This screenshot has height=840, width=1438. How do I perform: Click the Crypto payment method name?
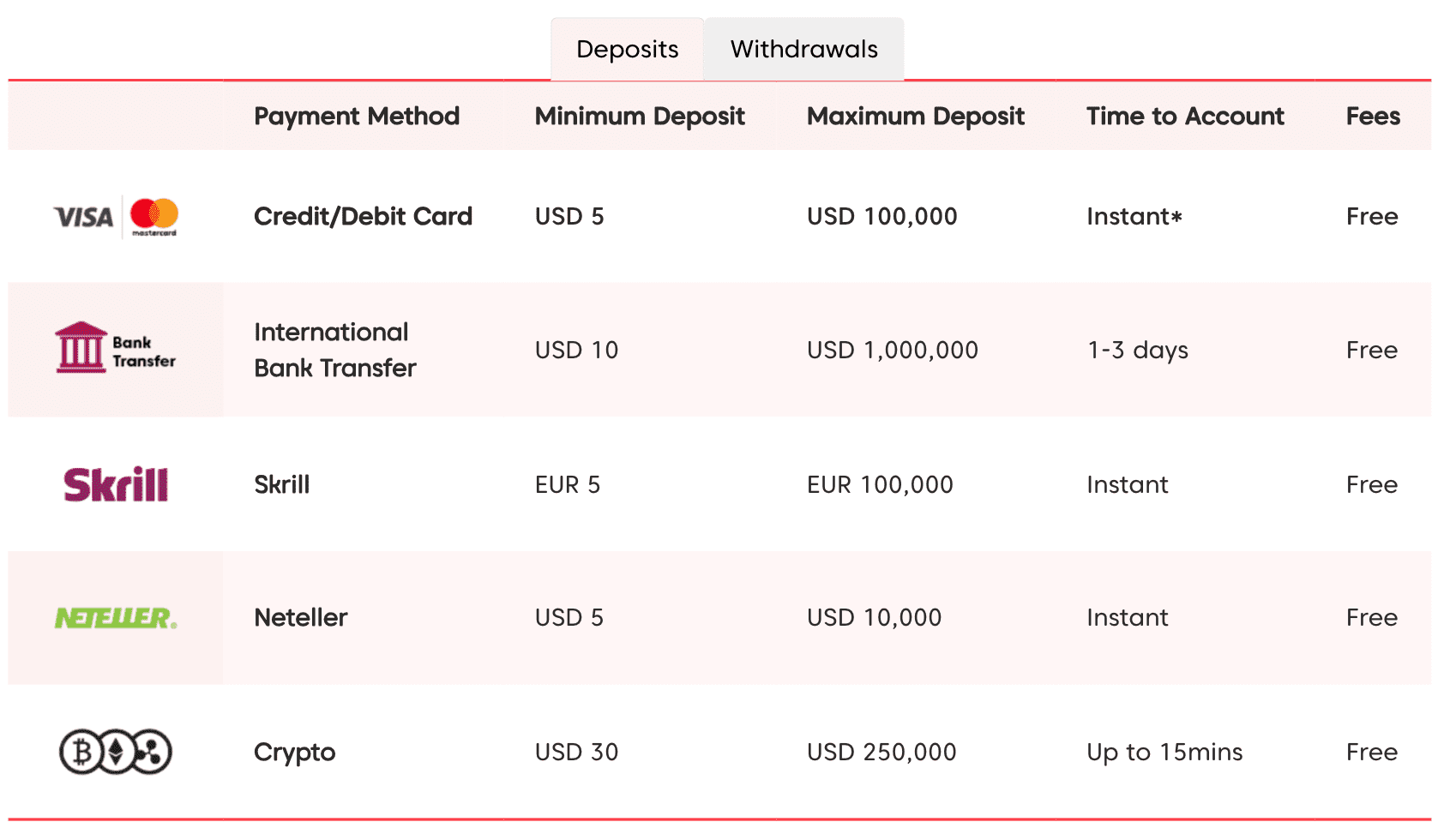coord(295,753)
